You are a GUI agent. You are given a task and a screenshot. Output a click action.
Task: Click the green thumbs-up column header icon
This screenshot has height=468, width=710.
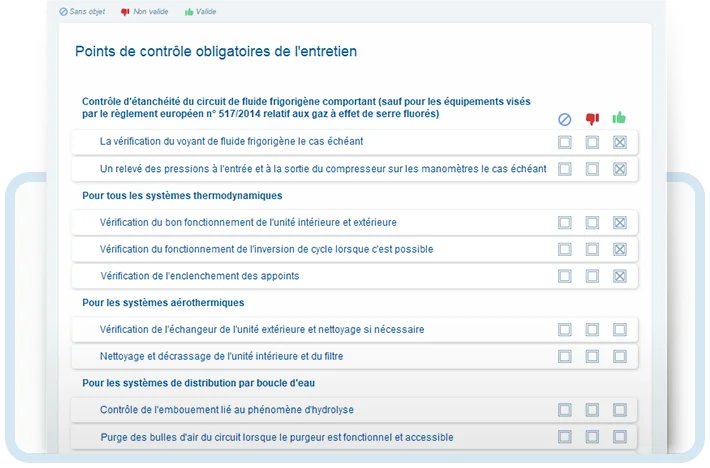(x=619, y=118)
